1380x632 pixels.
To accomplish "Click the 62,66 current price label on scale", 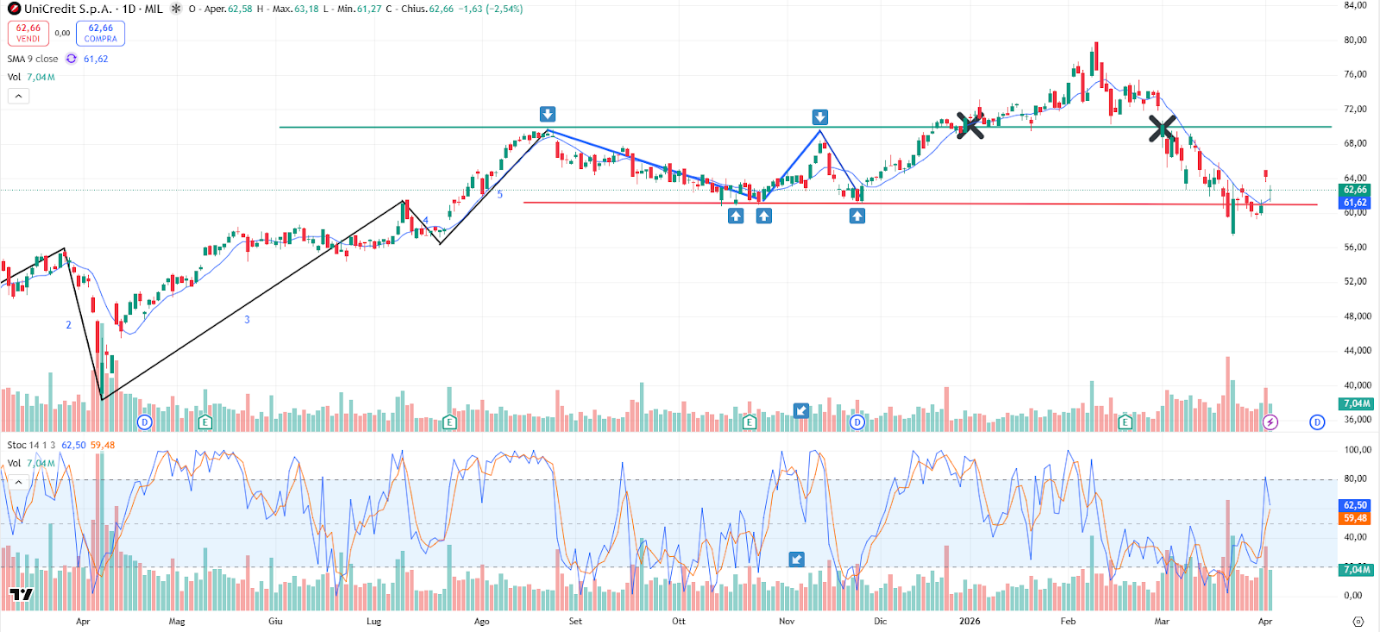I will [x=1354, y=189].
